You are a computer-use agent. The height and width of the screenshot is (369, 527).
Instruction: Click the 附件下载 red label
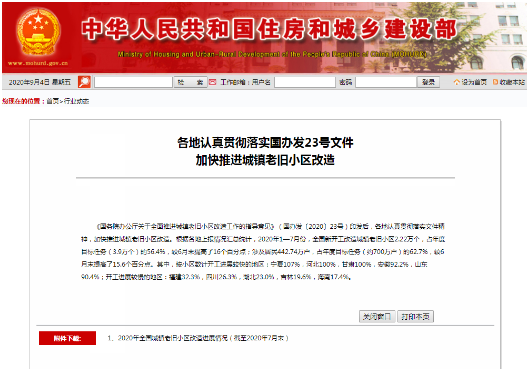coord(67,338)
